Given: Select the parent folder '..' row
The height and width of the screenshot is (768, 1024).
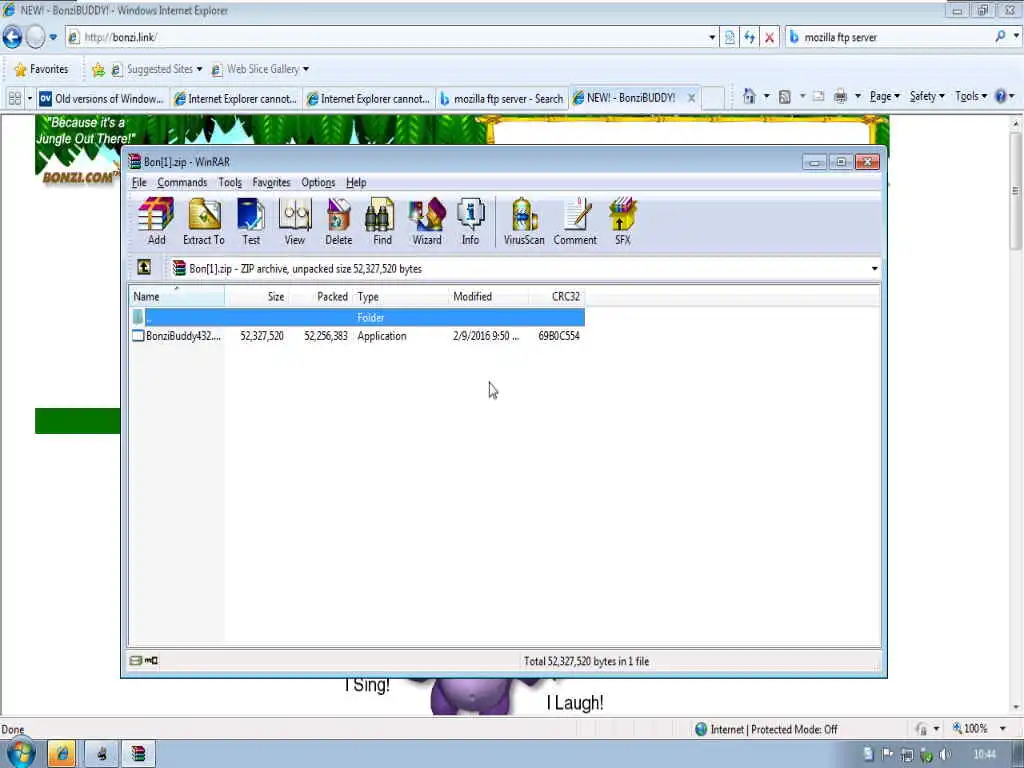Looking at the screenshot, I should coord(357,317).
